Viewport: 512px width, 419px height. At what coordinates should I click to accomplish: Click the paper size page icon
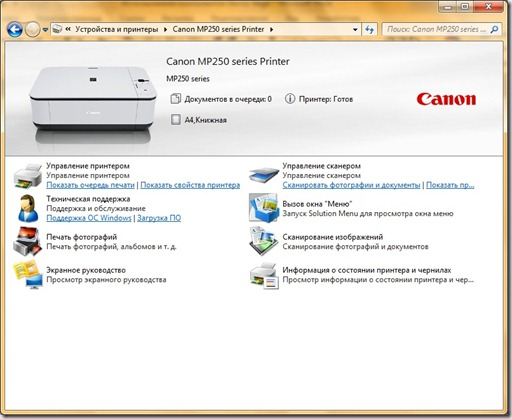coord(175,120)
